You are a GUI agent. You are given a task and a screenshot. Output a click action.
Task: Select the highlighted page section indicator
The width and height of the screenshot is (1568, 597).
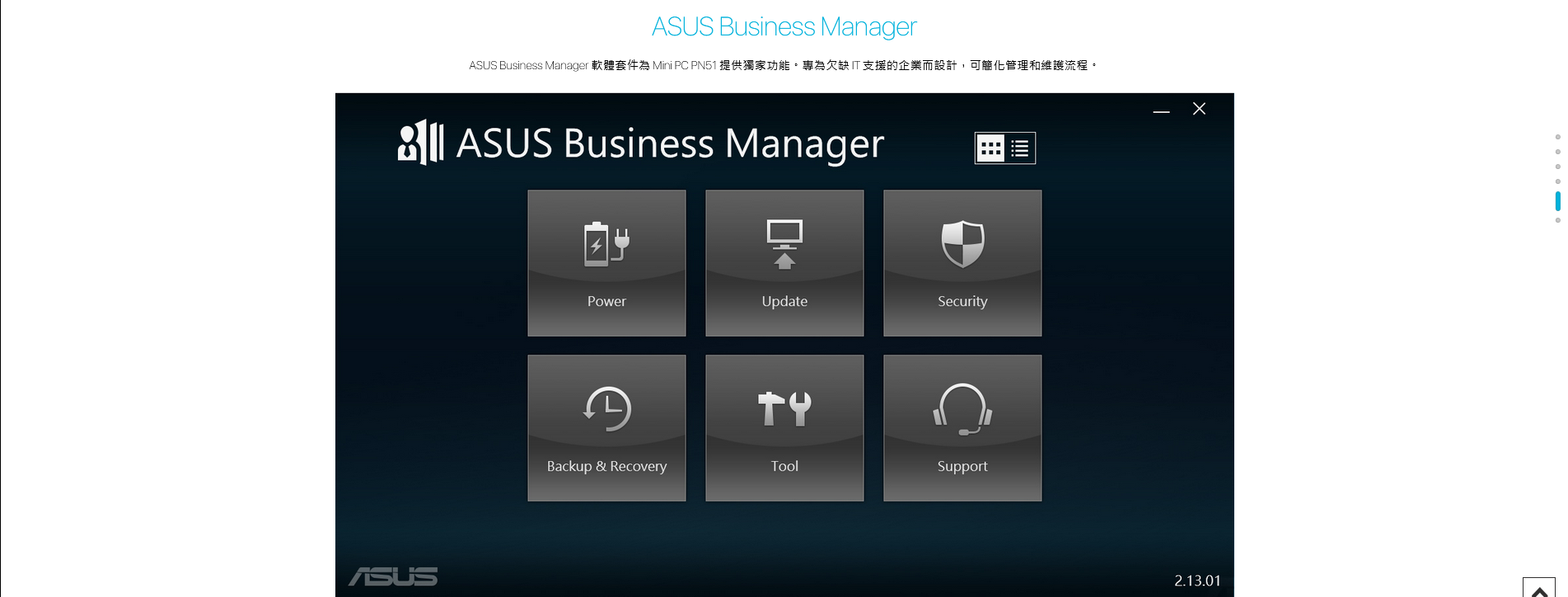1557,200
